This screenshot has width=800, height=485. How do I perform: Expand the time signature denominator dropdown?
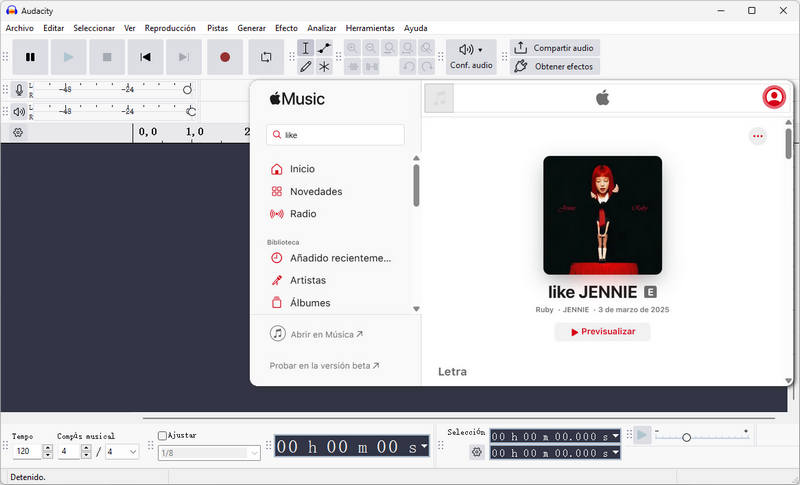click(x=134, y=452)
